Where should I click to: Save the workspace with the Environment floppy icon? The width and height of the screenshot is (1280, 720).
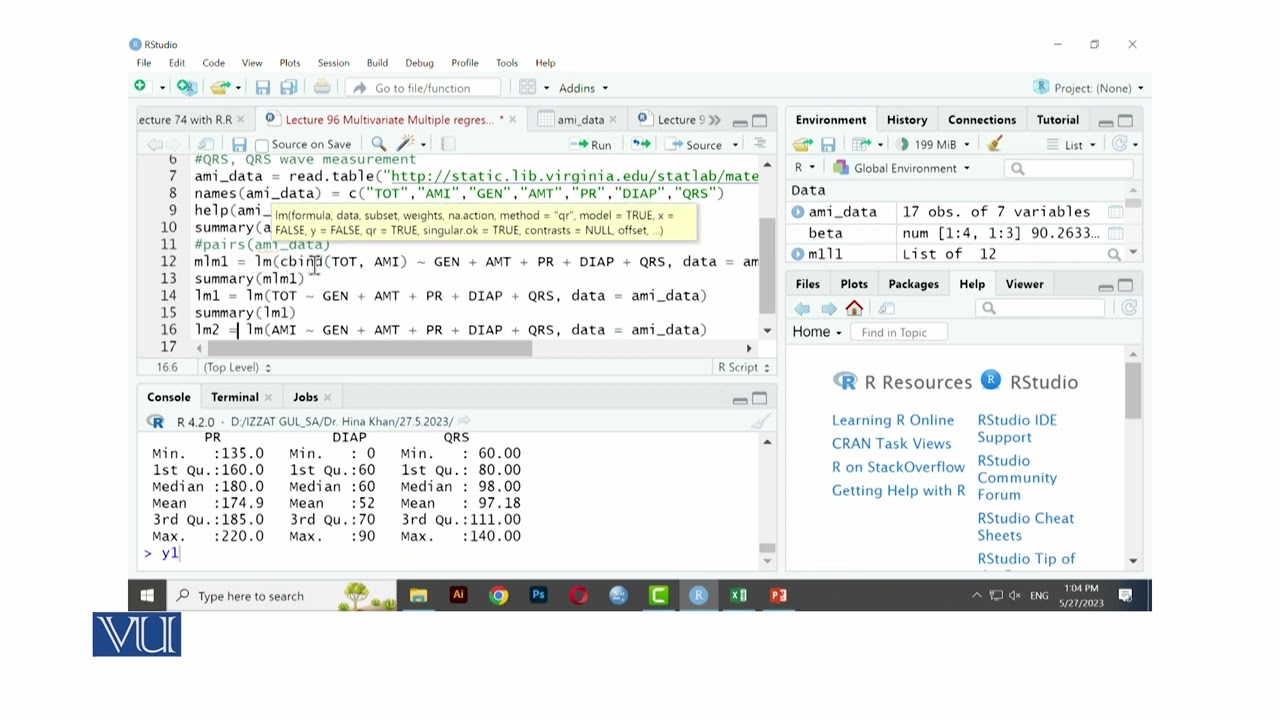coord(828,144)
